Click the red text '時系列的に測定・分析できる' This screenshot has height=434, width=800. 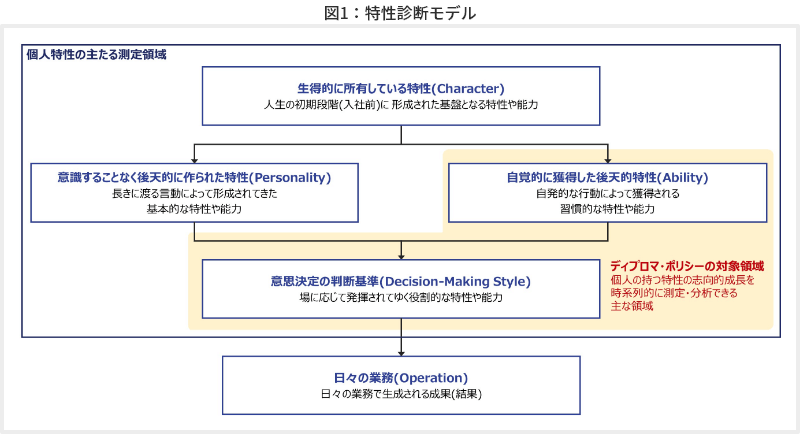(x=674, y=293)
